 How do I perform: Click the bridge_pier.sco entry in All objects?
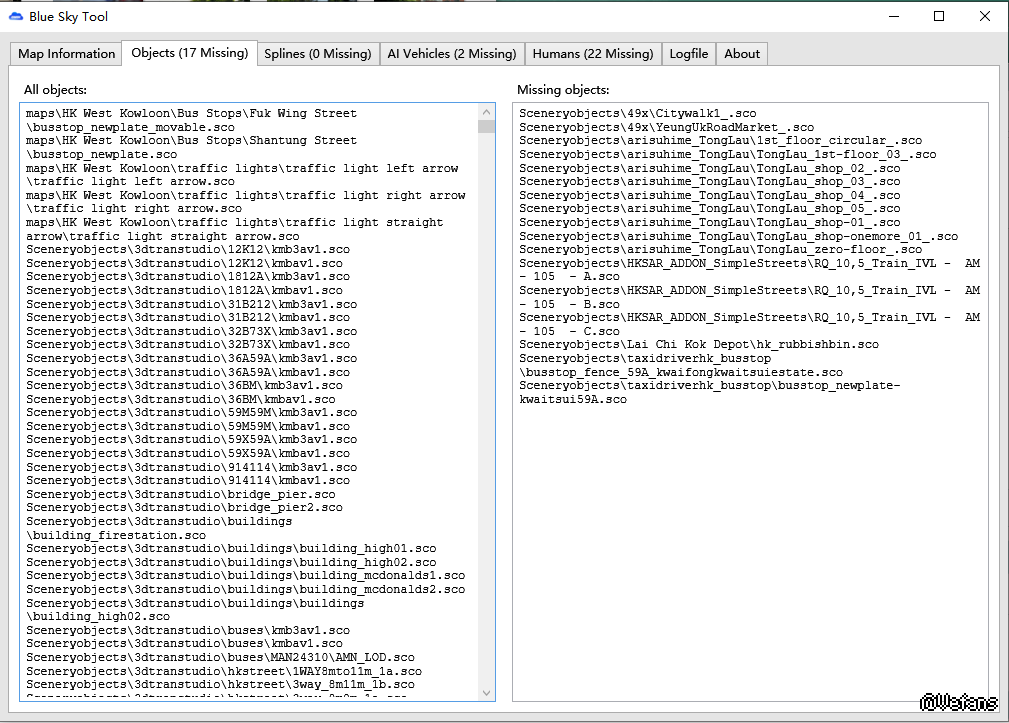(181, 494)
